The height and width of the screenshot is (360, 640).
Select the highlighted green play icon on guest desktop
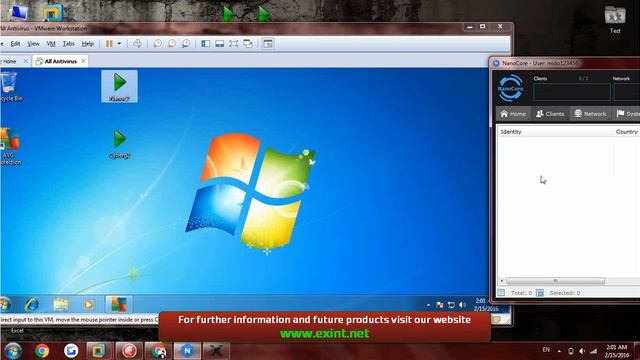(x=119, y=86)
